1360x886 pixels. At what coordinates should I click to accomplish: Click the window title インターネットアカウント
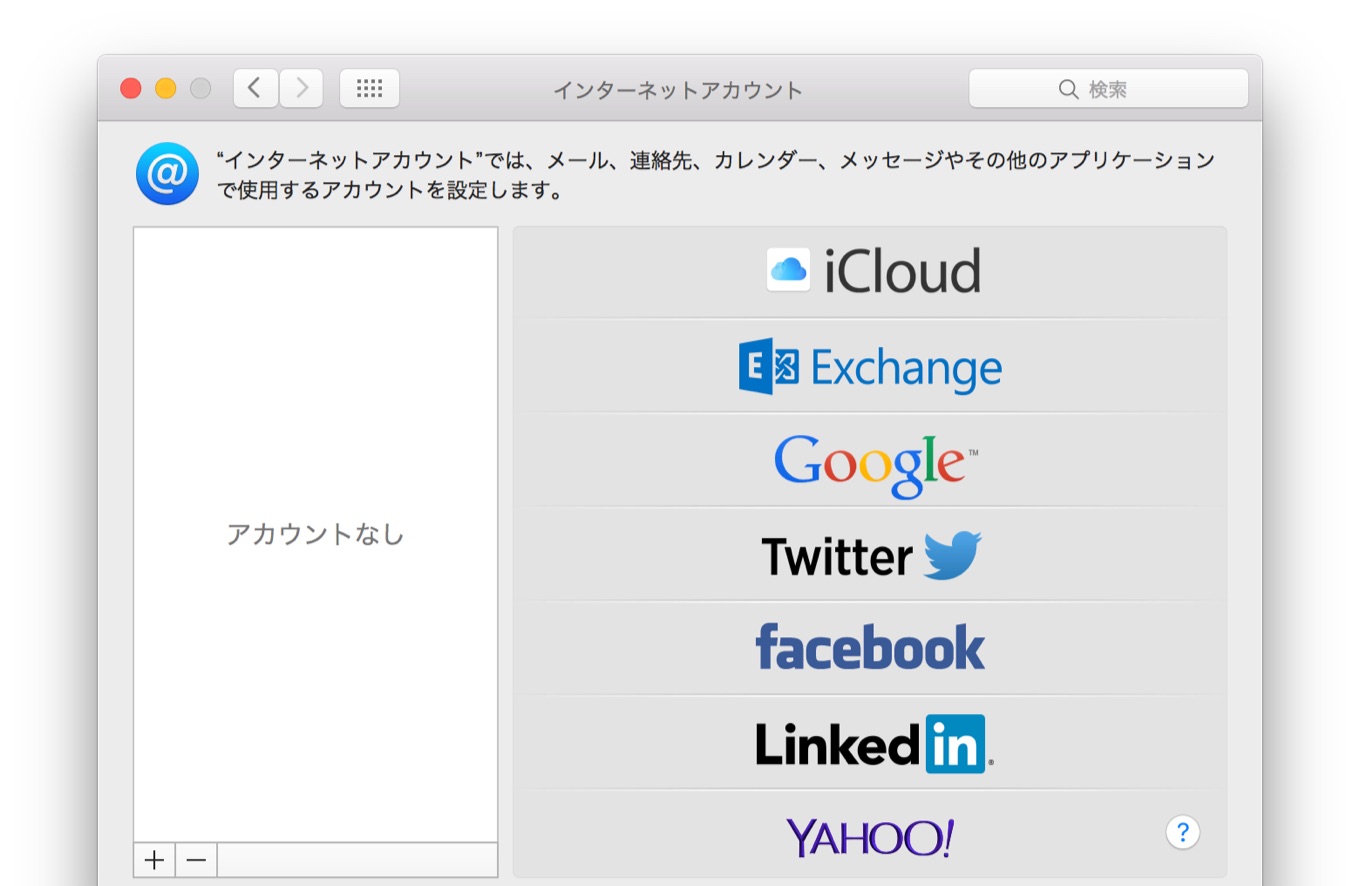678,90
